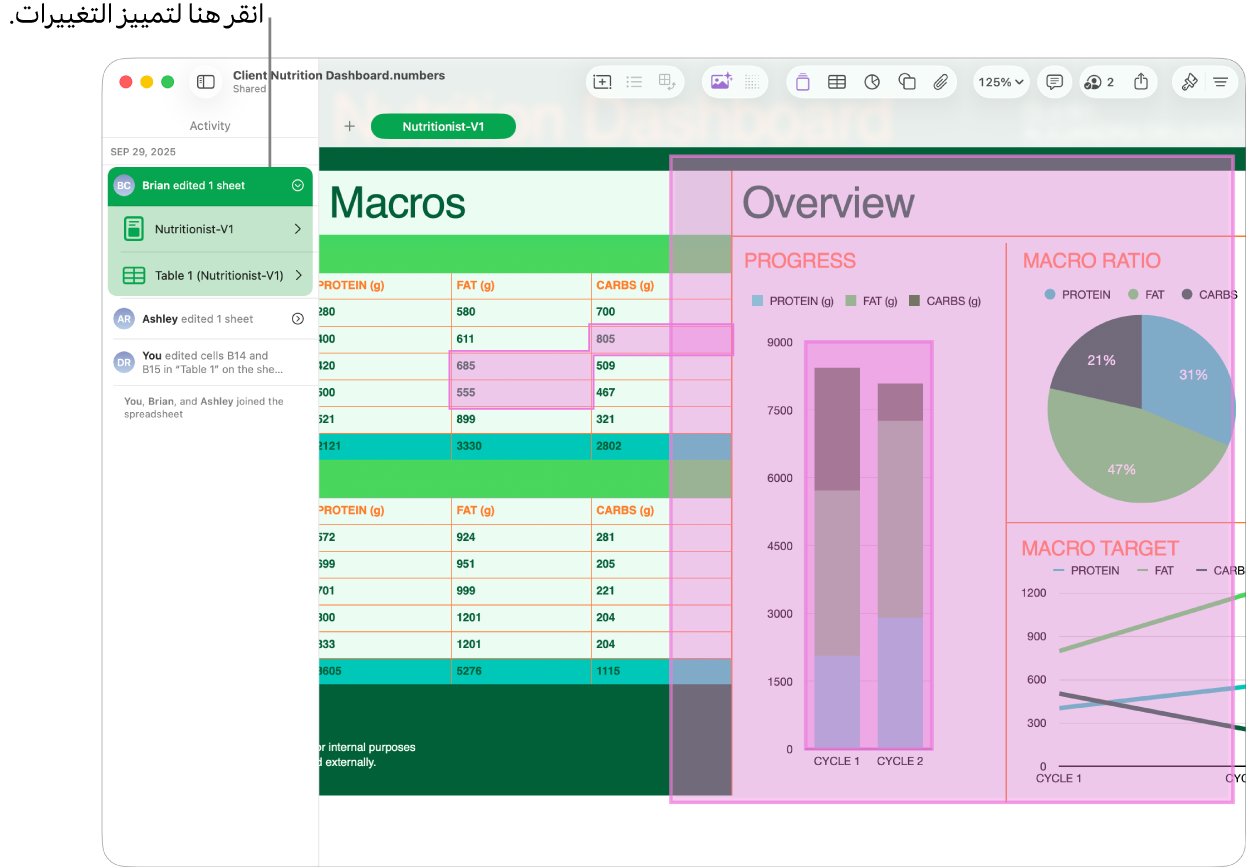Add a new sheet with plus button
The width and height of the screenshot is (1248, 867).
coord(349,127)
